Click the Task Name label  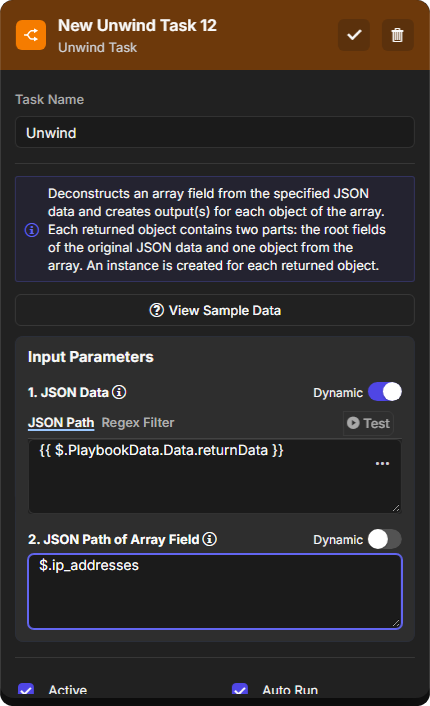50,100
